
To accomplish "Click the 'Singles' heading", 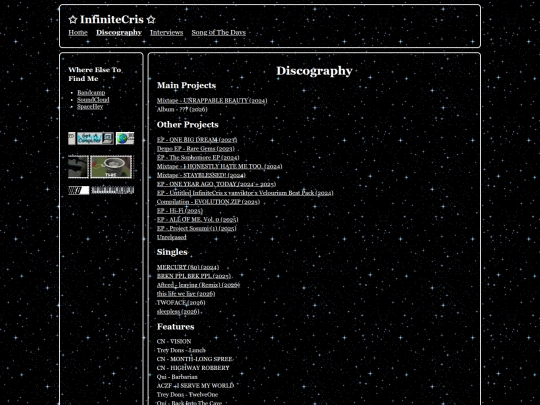I will (172, 252).
